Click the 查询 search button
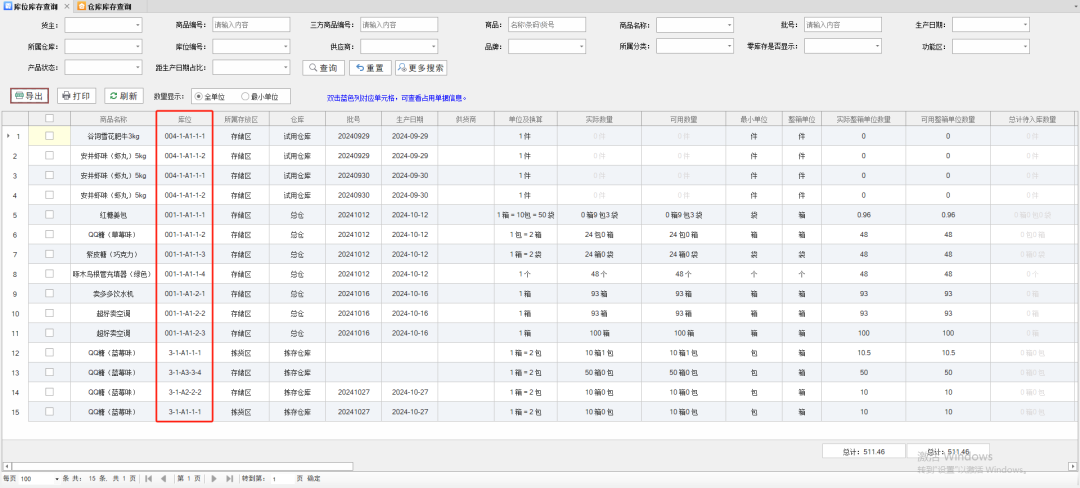 323,68
